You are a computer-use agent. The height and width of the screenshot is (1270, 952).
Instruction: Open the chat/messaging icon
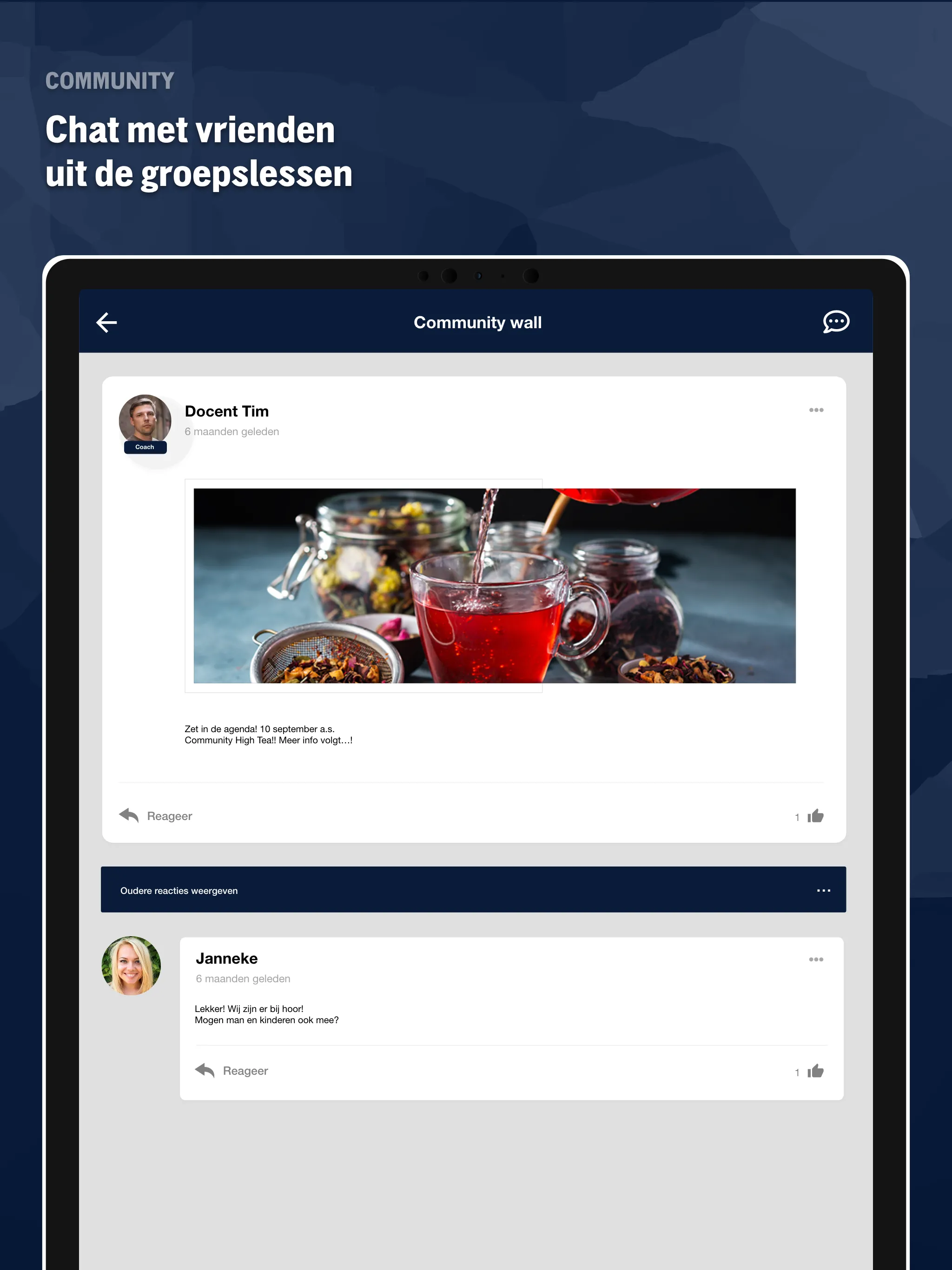coord(836,321)
